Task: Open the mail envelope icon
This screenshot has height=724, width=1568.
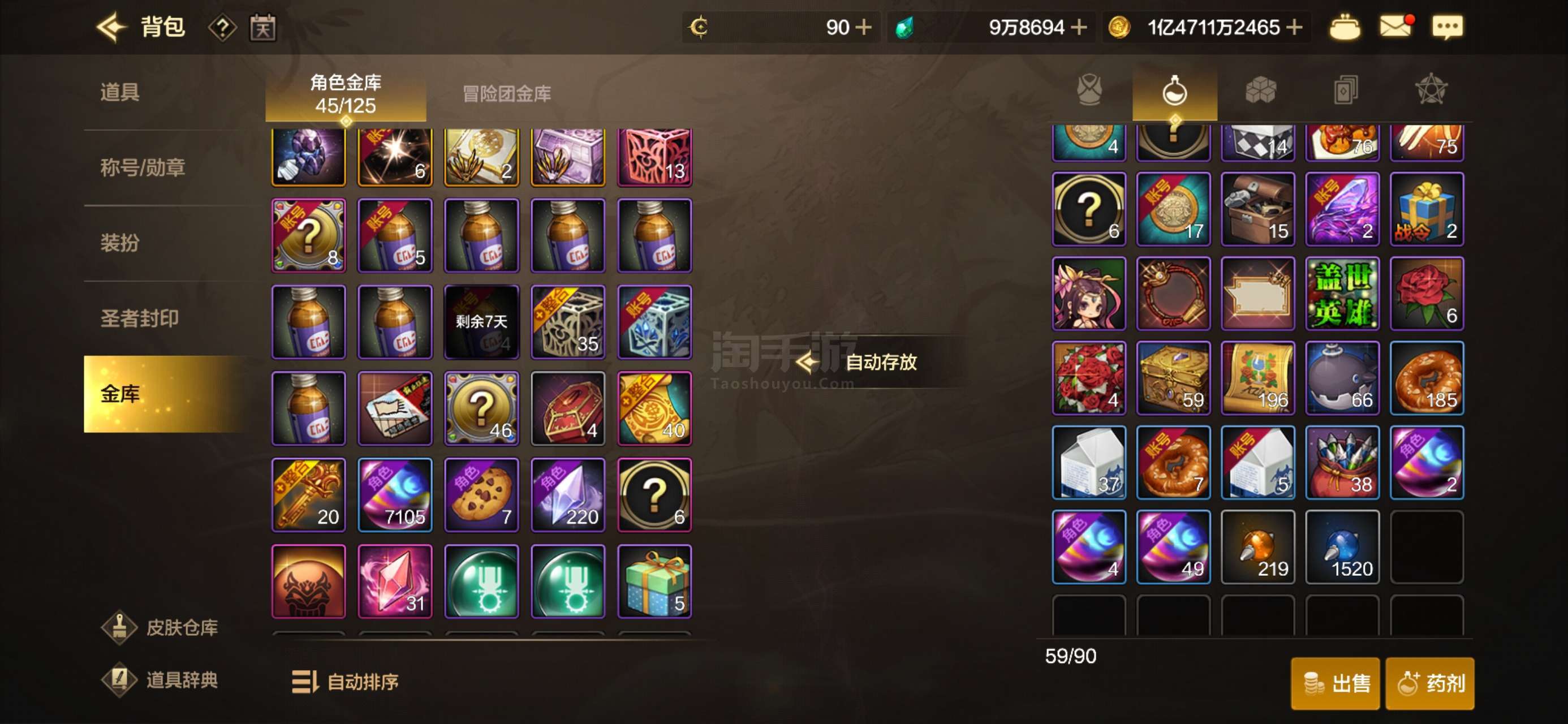Action: (1394, 27)
